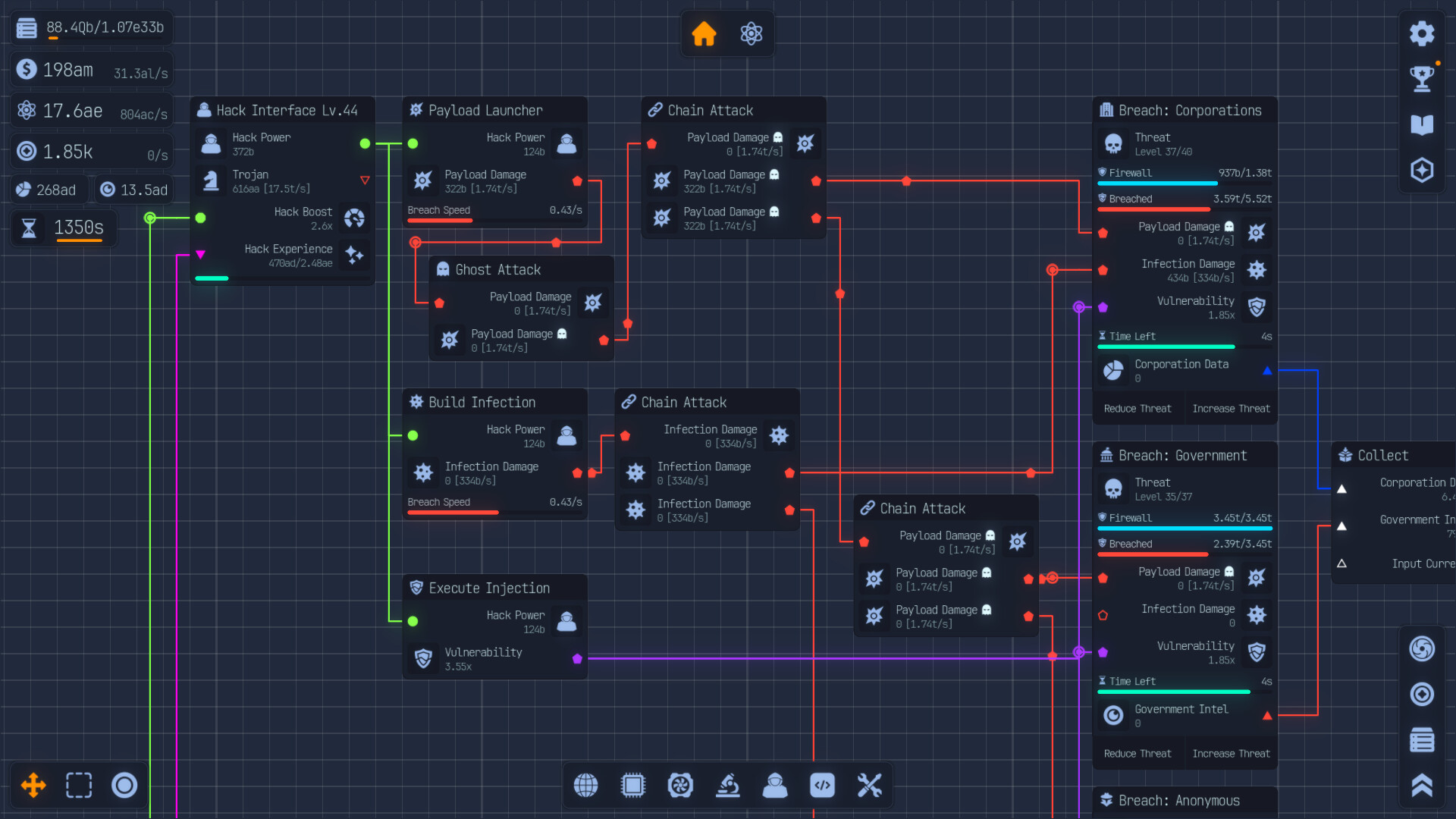The image size is (1456, 819).
Task: Toggle the magenta Hack Experience output dot
Action: click(x=200, y=256)
